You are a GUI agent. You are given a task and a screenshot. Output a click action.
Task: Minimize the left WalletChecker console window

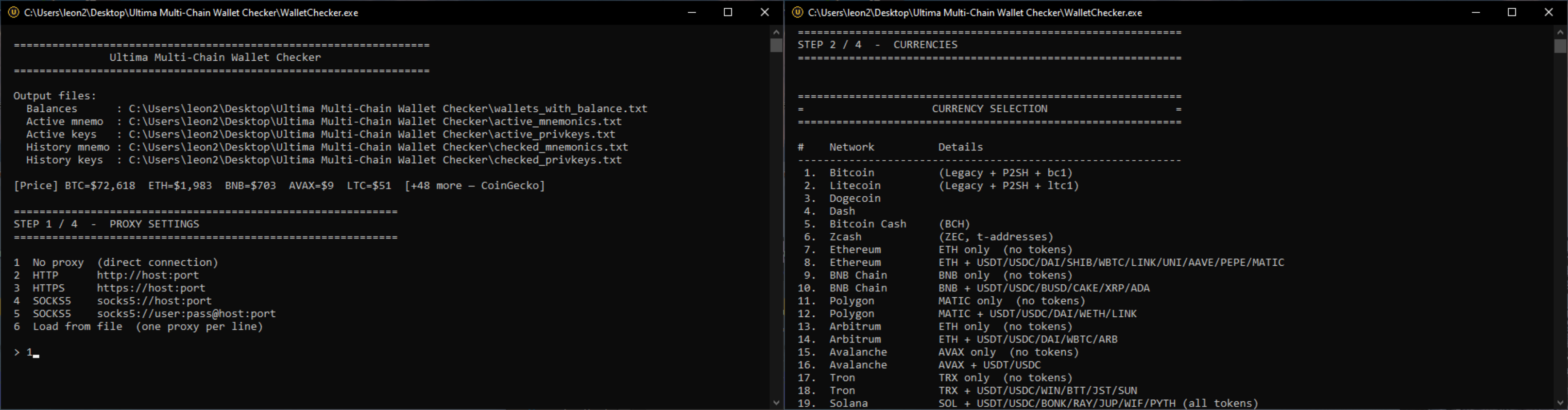[x=691, y=12]
